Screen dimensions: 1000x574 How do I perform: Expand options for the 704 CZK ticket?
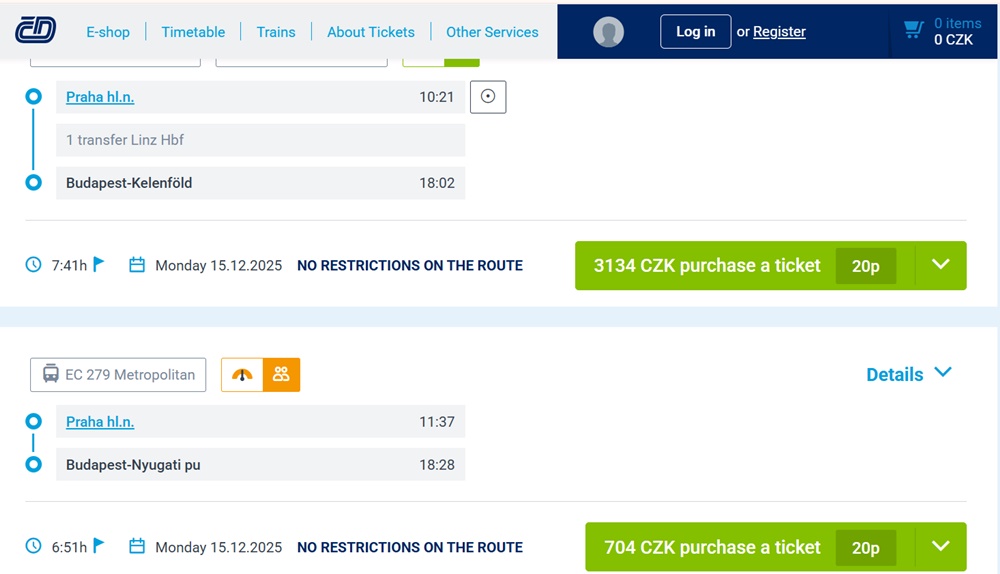(941, 547)
